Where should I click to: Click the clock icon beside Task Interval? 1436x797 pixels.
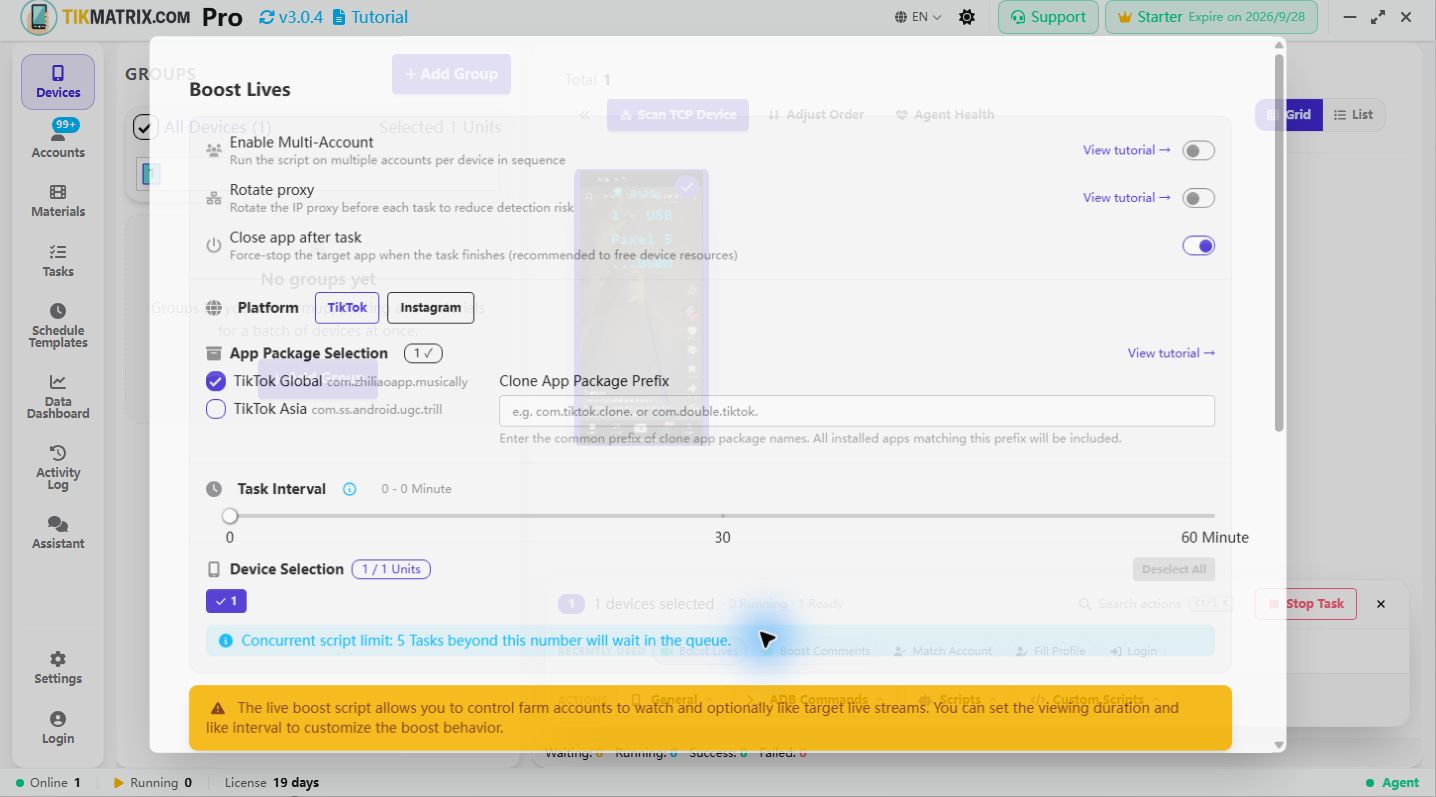[214, 489]
